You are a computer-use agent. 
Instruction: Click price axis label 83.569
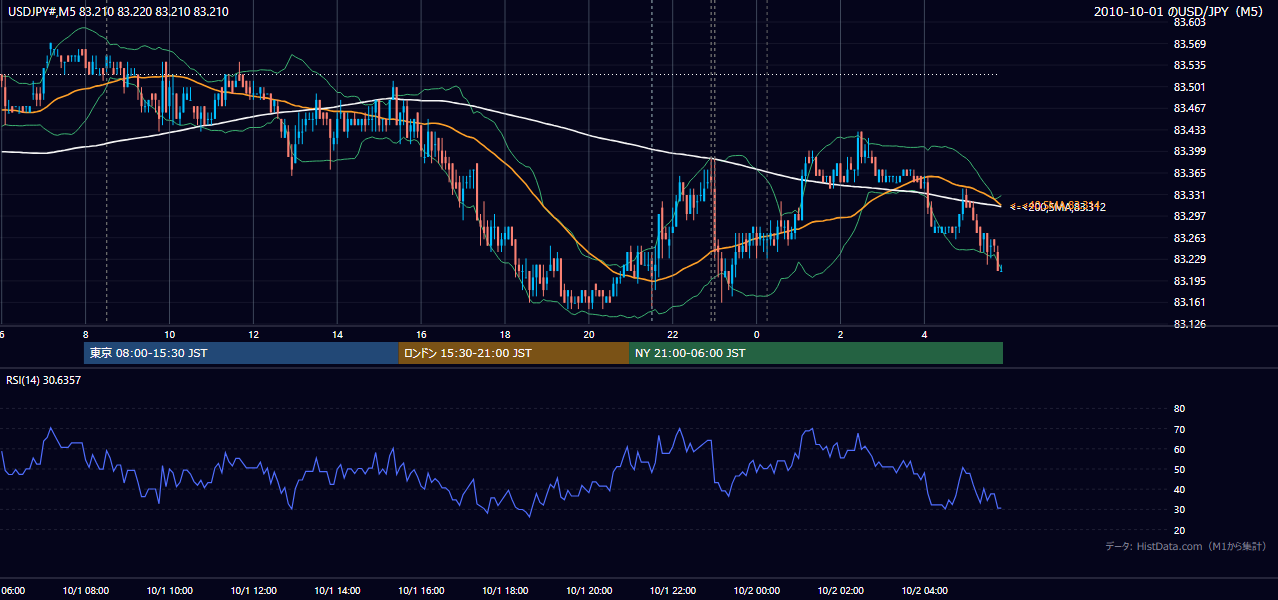point(1189,44)
